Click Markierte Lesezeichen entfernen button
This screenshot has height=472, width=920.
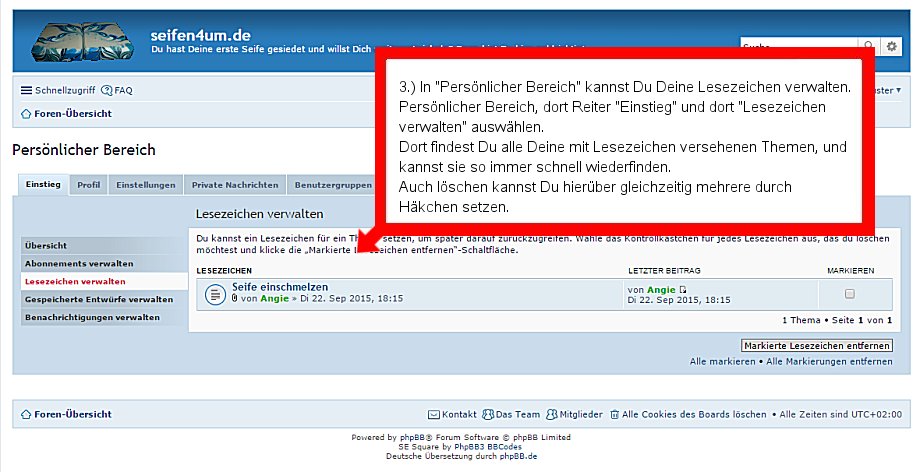pyautogui.click(x=817, y=346)
